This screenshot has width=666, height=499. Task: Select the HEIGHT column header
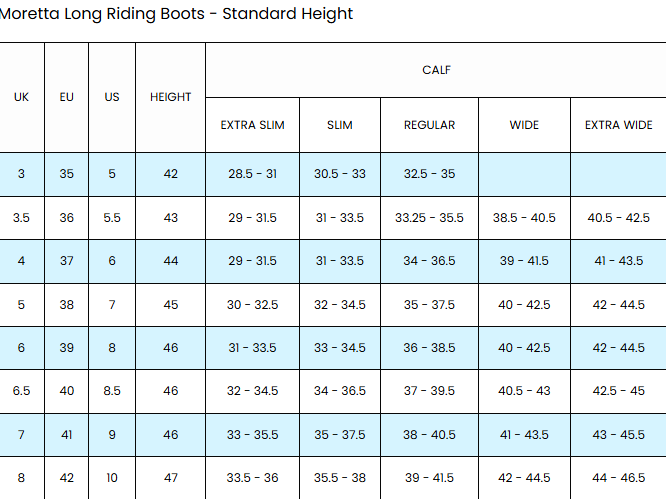click(x=170, y=97)
